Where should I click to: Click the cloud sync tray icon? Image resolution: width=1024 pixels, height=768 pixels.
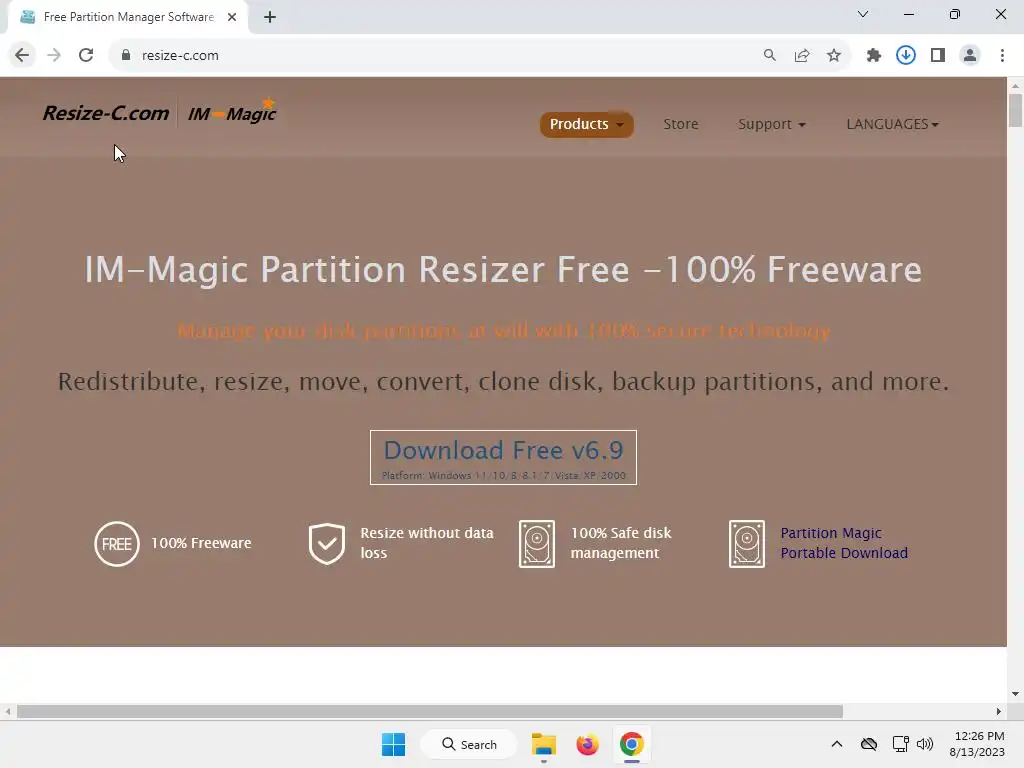point(869,744)
